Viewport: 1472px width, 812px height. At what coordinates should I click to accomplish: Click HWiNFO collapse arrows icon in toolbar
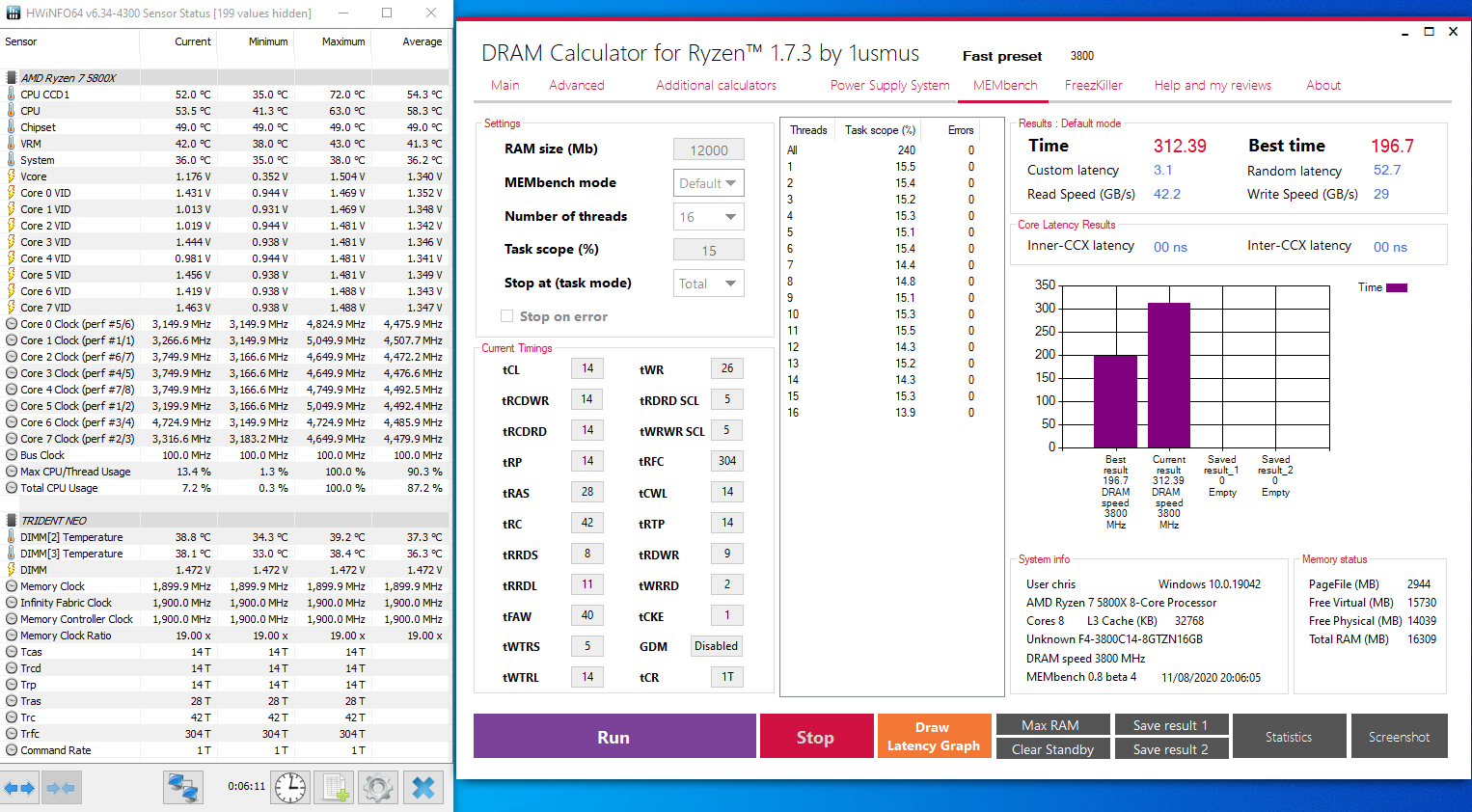pyautogui.click(x=61, y=788)
